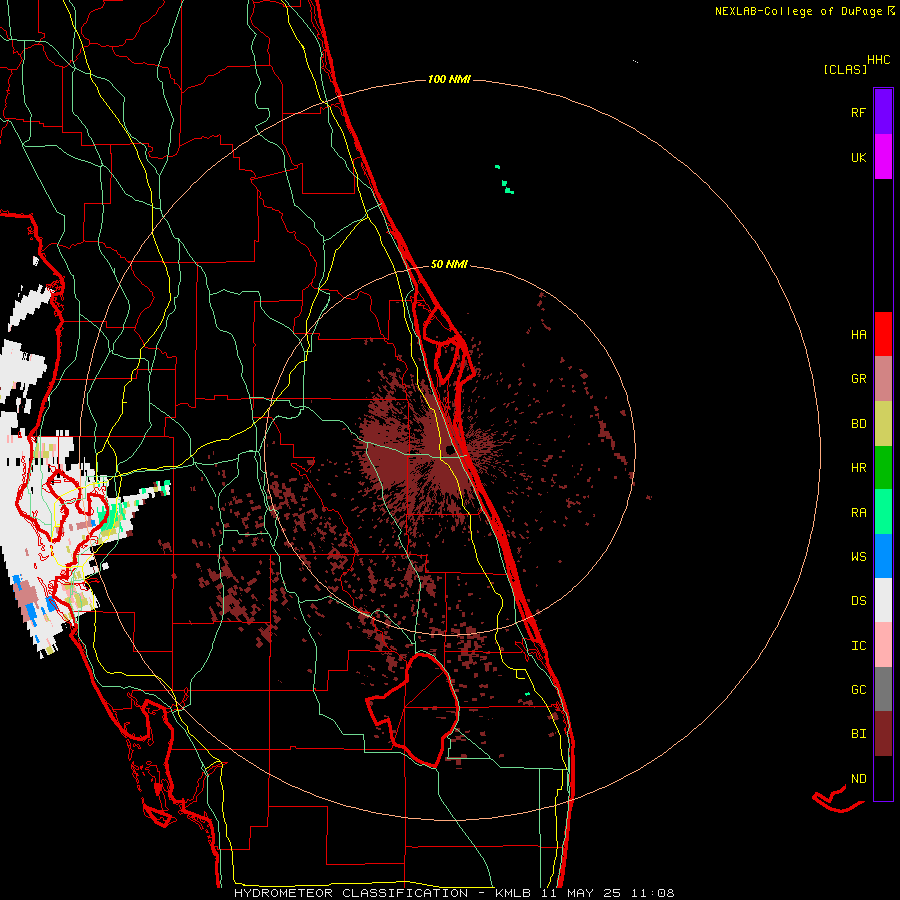Click the HR dark green legend swatch
Viewport: 900px width, 900px height.
[x=883, y=468]
